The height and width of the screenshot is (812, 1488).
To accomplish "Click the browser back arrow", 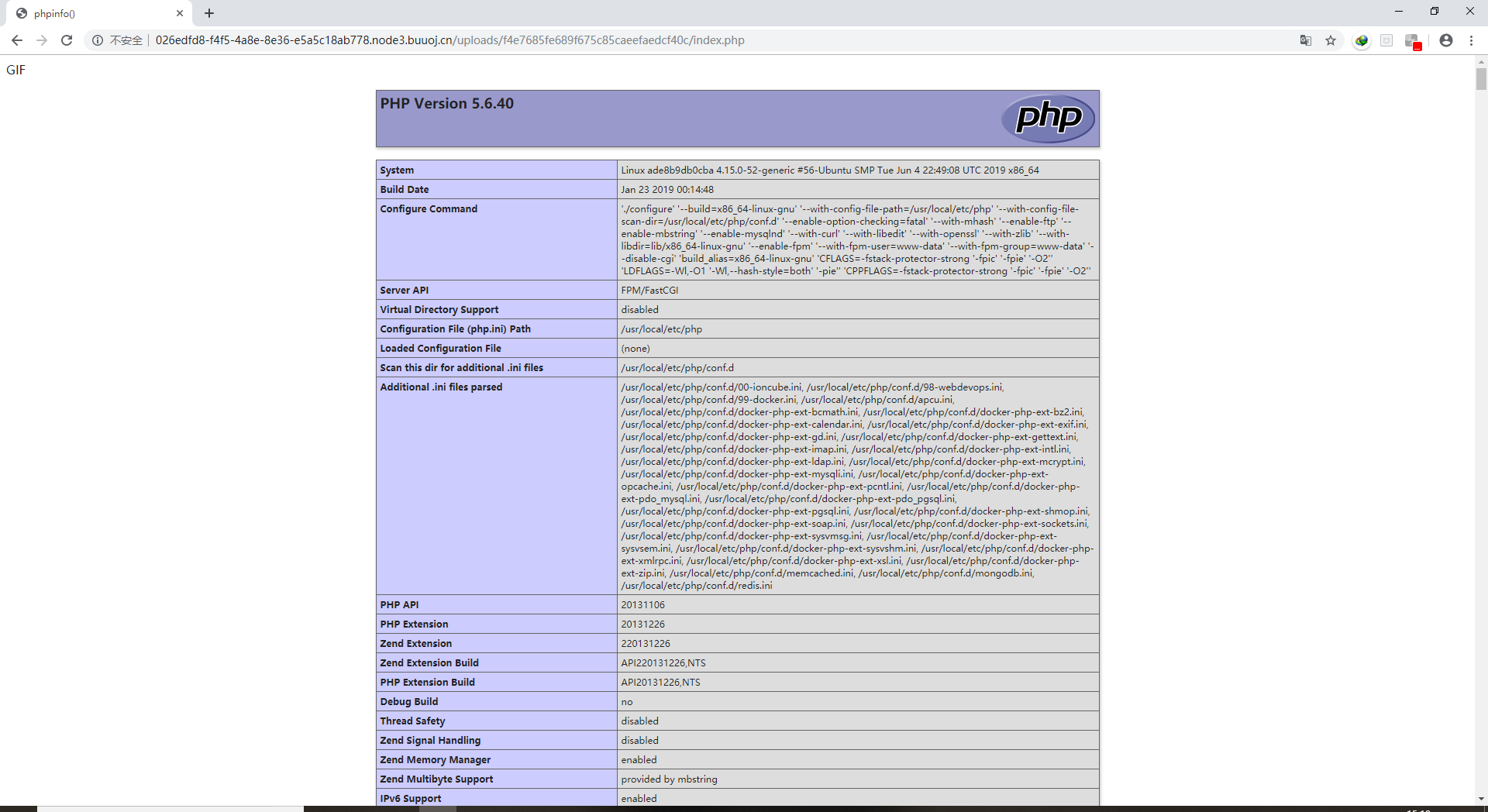I will click(17, 40).
